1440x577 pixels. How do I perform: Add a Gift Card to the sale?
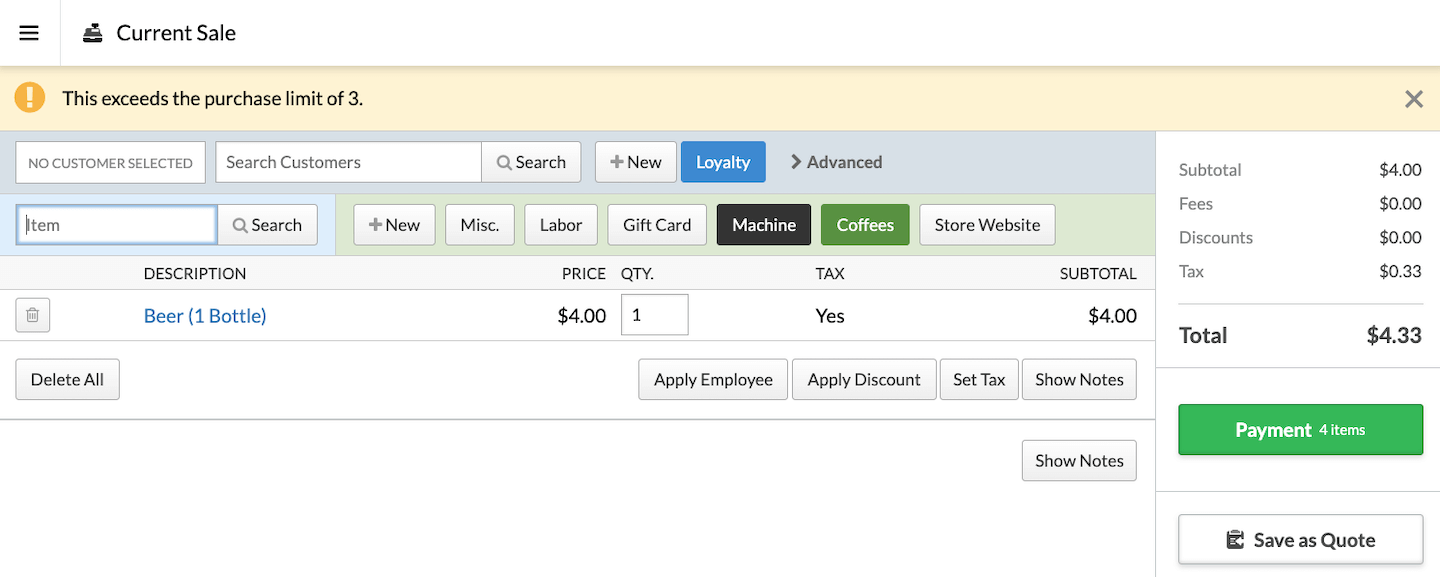click(x=657, y=225)
